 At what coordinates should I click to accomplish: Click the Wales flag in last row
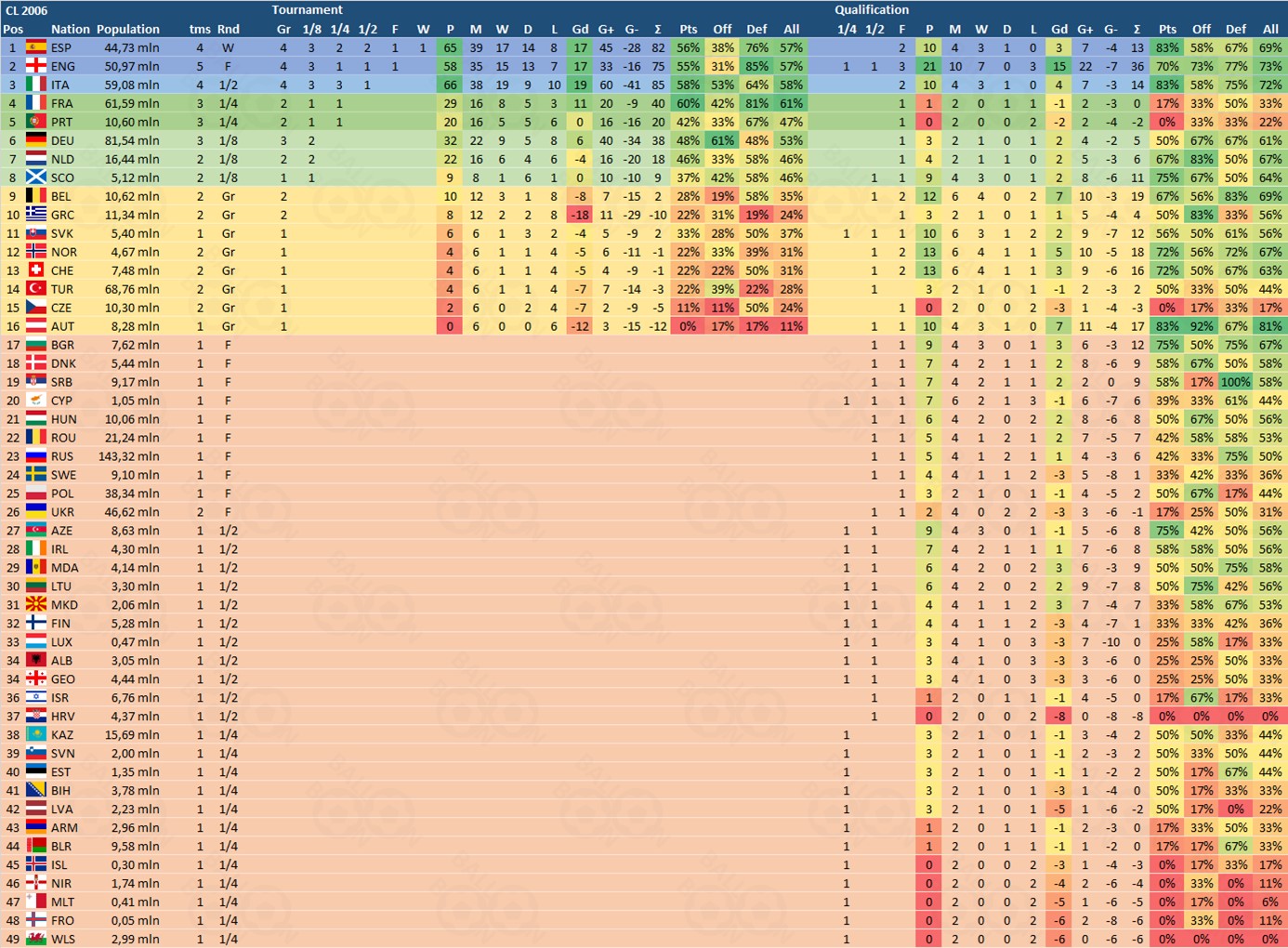point(36,939)
